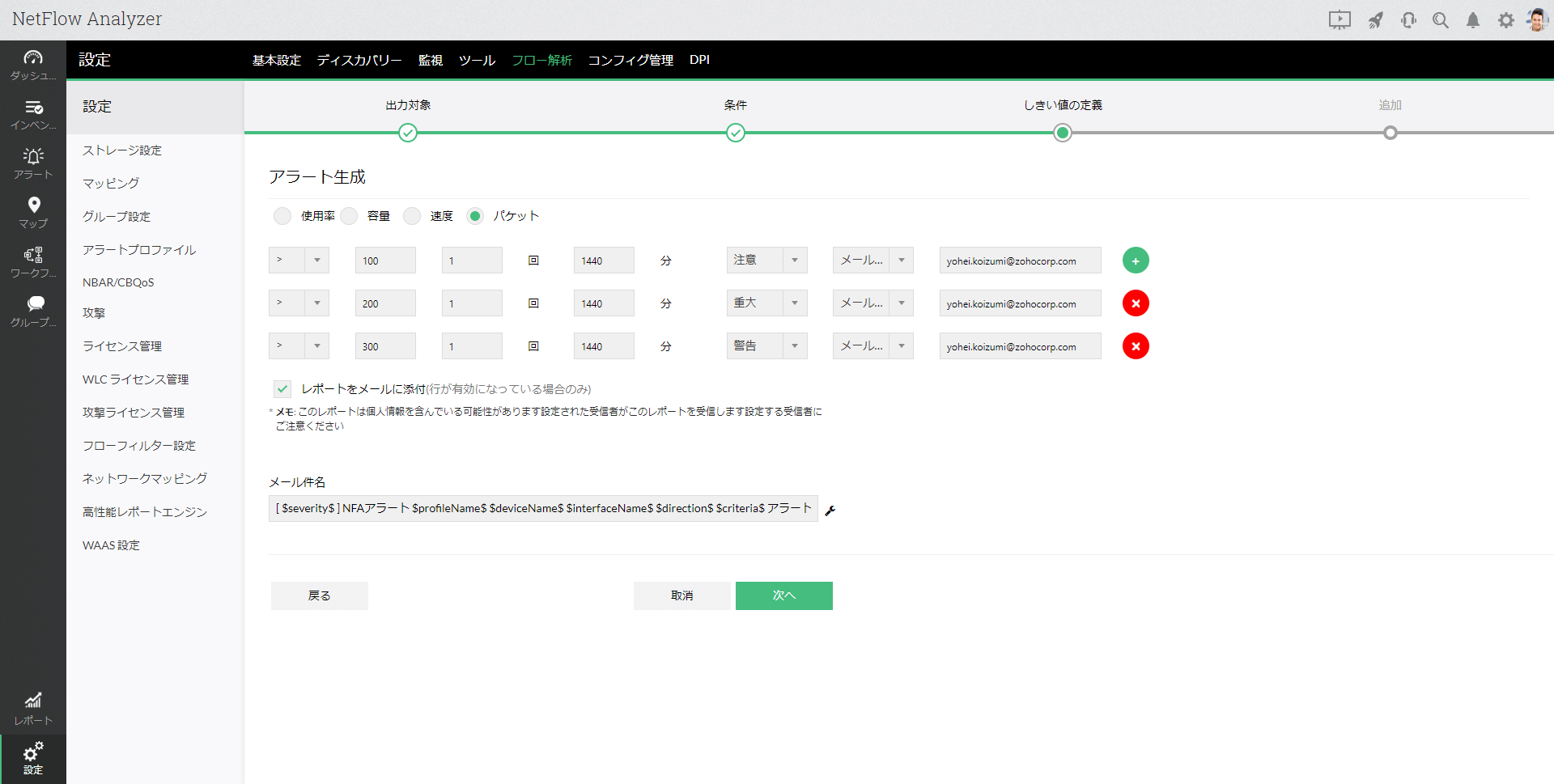
Task: Select the 使用率 radio button
Action: (282, 216)
